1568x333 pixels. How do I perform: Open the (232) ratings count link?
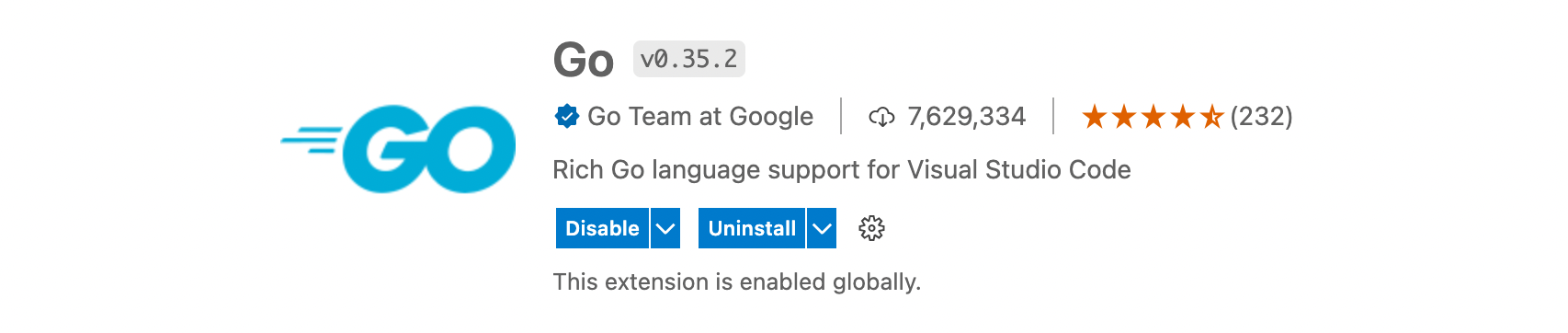pos(1262,116)
